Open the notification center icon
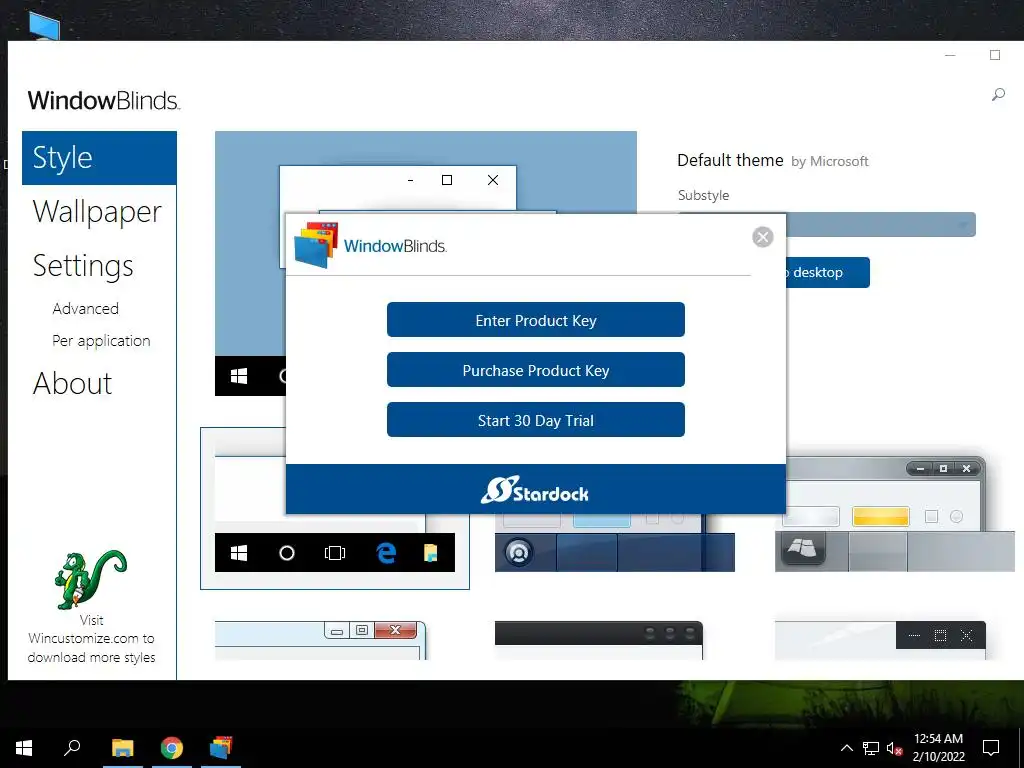Viewport: 1024px width, 768px height. [x=991, y=748]
